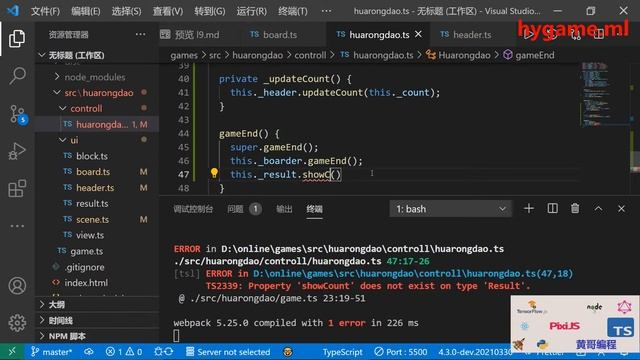Maximize the panel with up chevron
640x360 pixels.
click(598, 209)
